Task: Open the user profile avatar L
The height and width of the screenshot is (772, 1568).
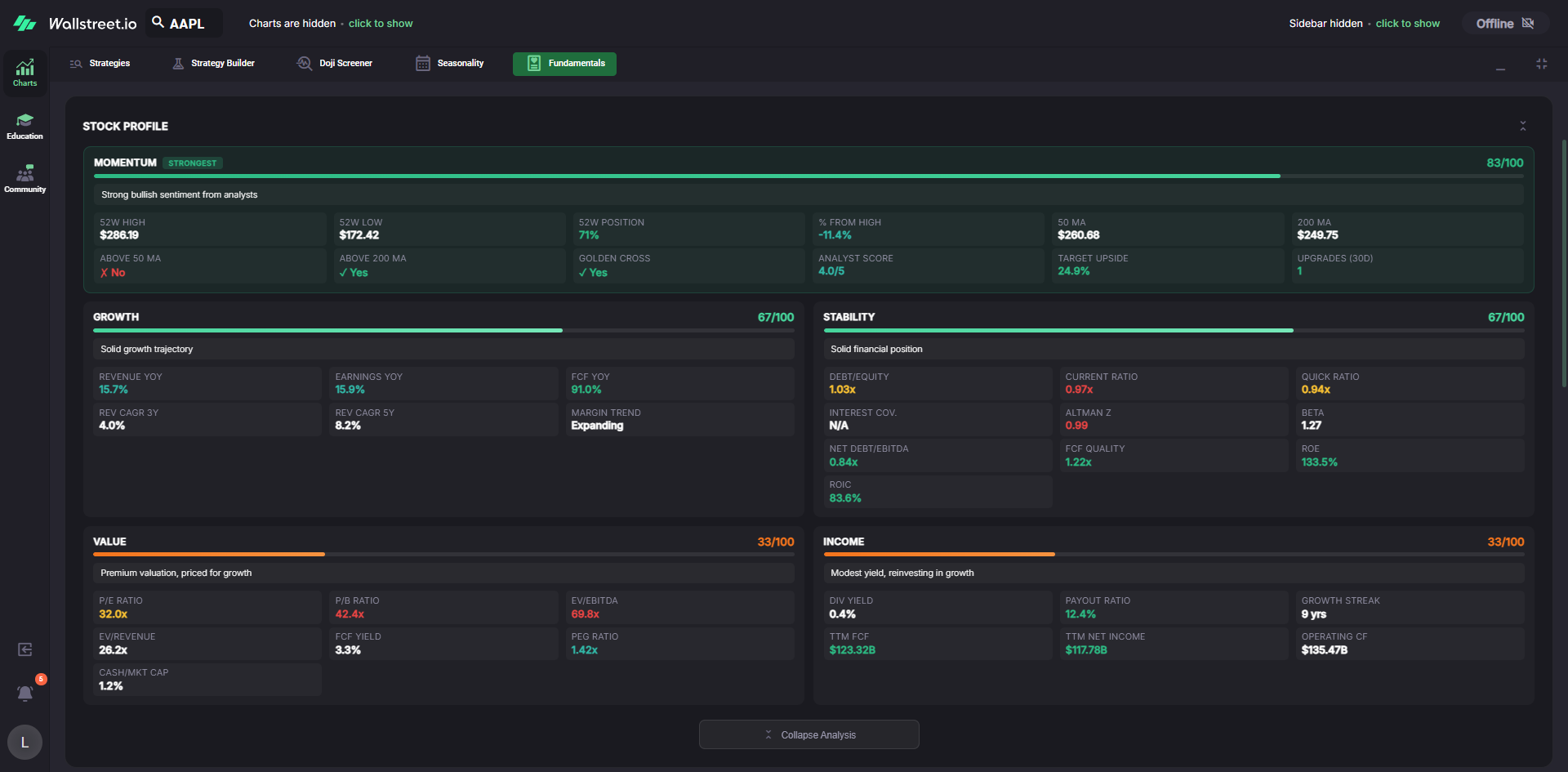Action: [x=24, y=742]
